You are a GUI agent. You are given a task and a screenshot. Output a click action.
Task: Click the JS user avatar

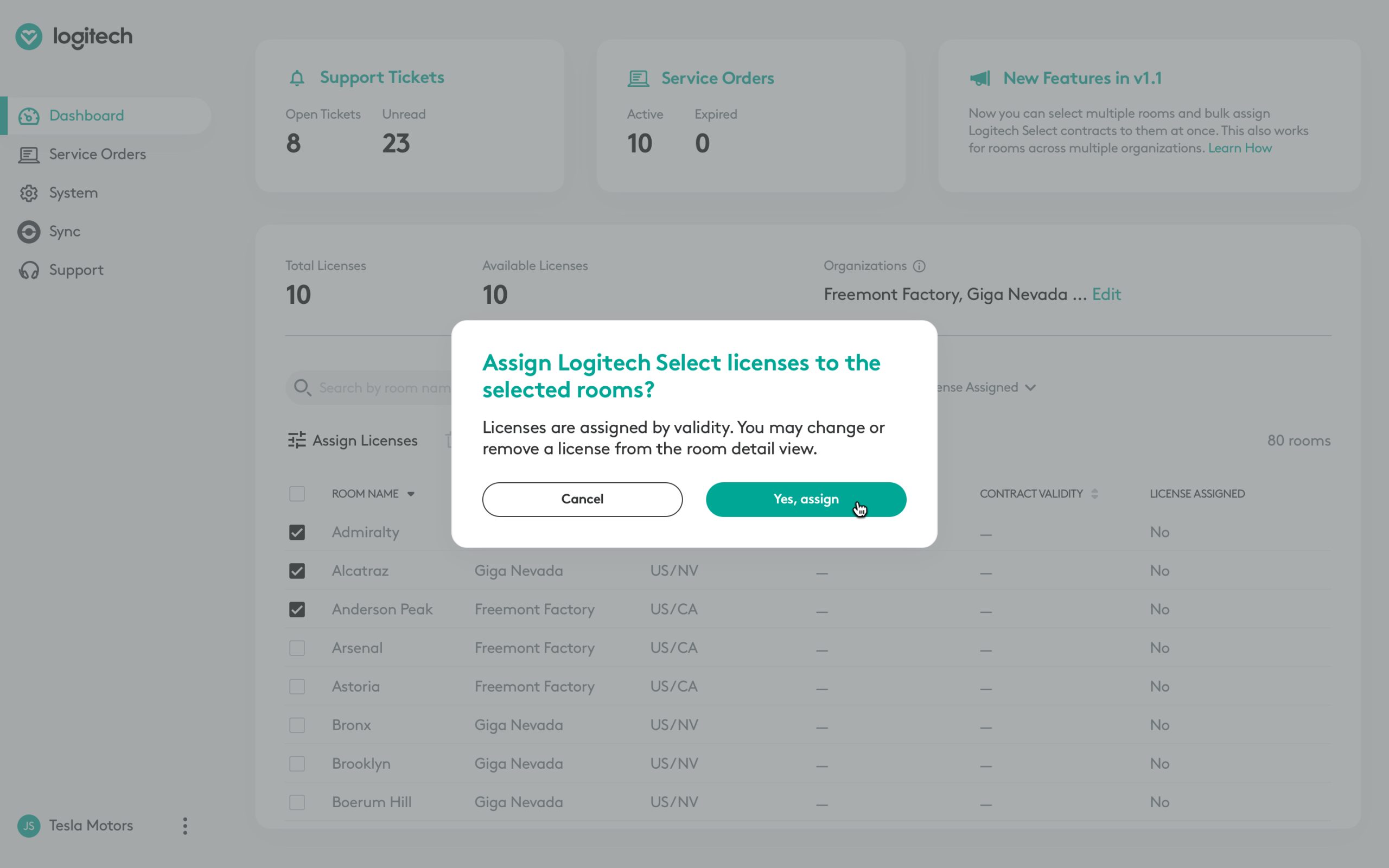coord(29,826)
